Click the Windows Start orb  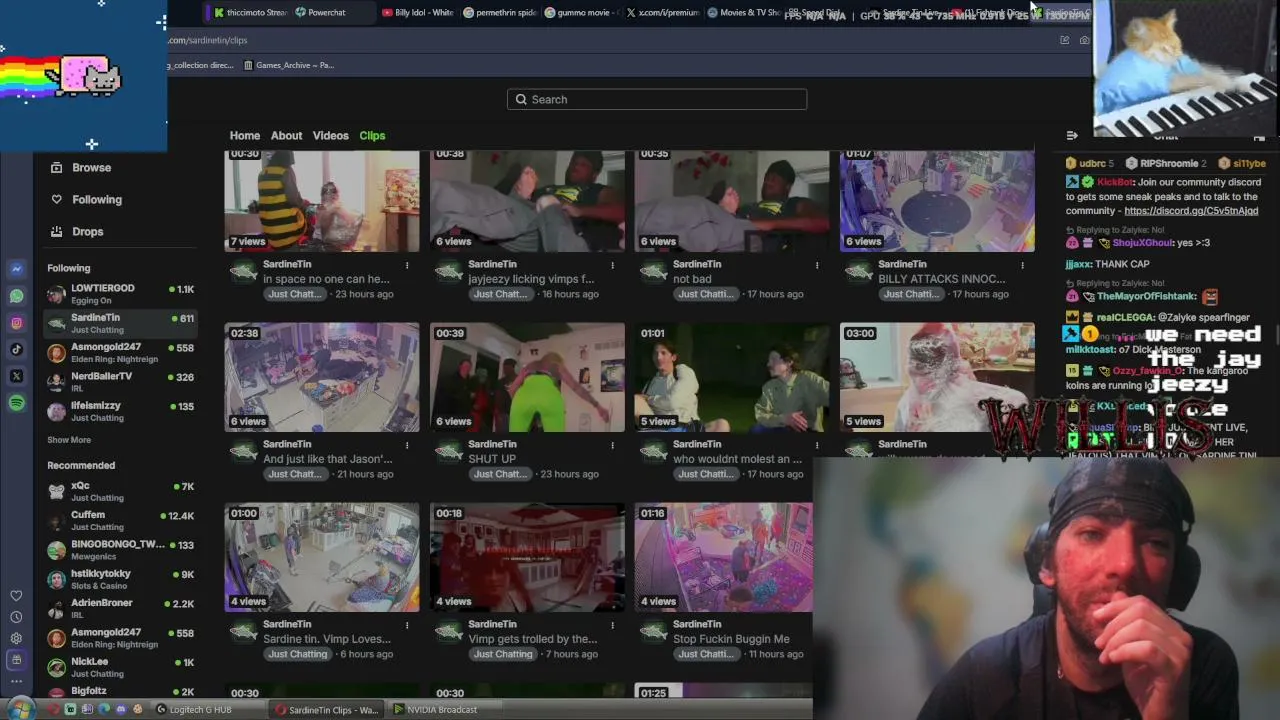pos(22,709)
